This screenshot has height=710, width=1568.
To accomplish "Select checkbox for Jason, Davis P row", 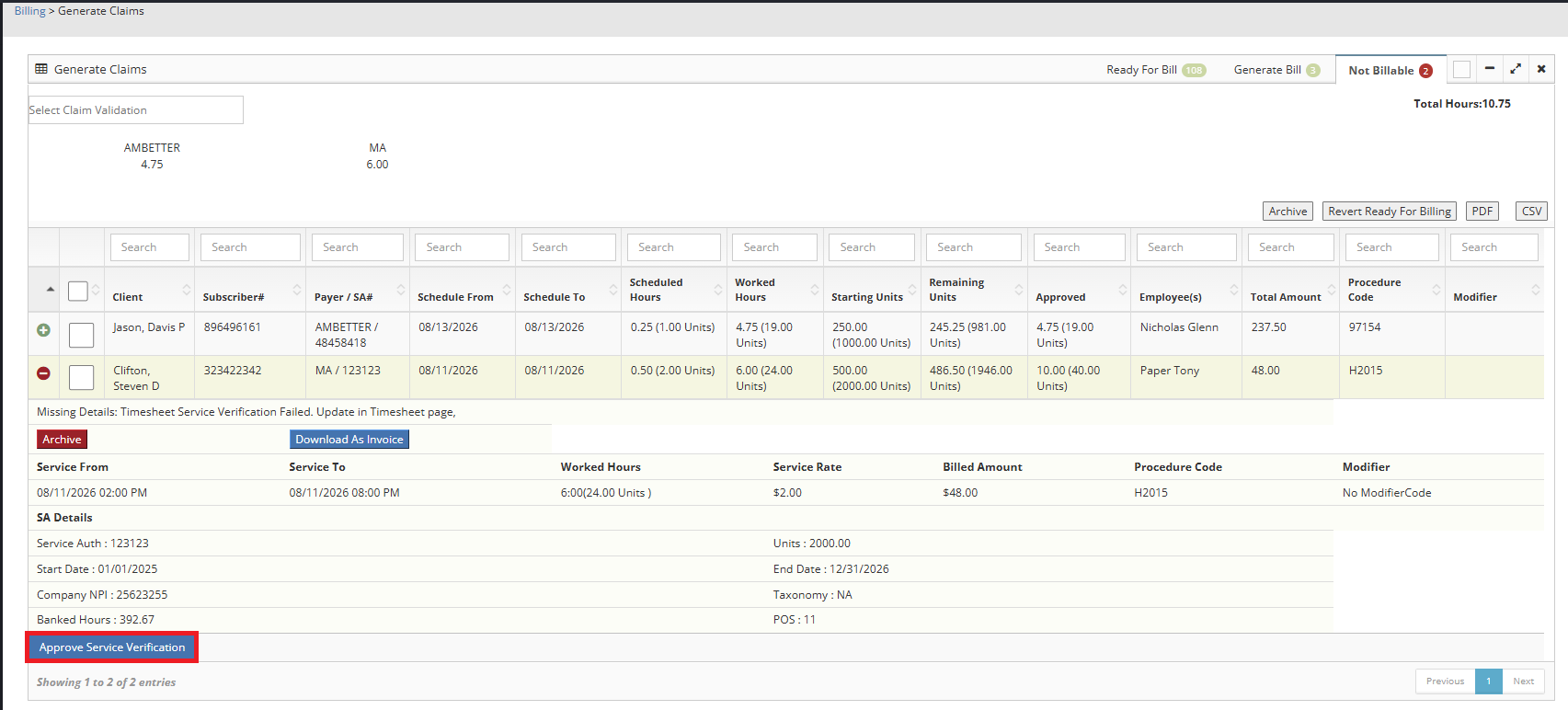I will 82,335.
